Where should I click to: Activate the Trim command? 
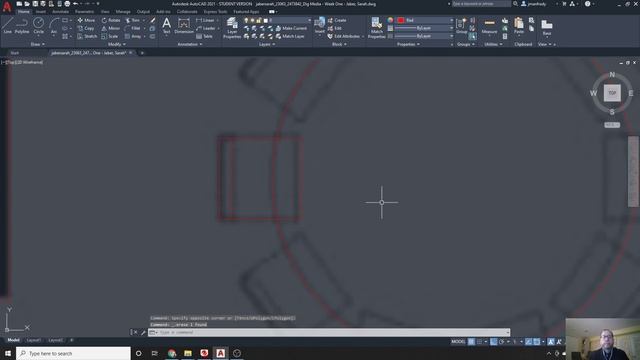click(133, 20)
